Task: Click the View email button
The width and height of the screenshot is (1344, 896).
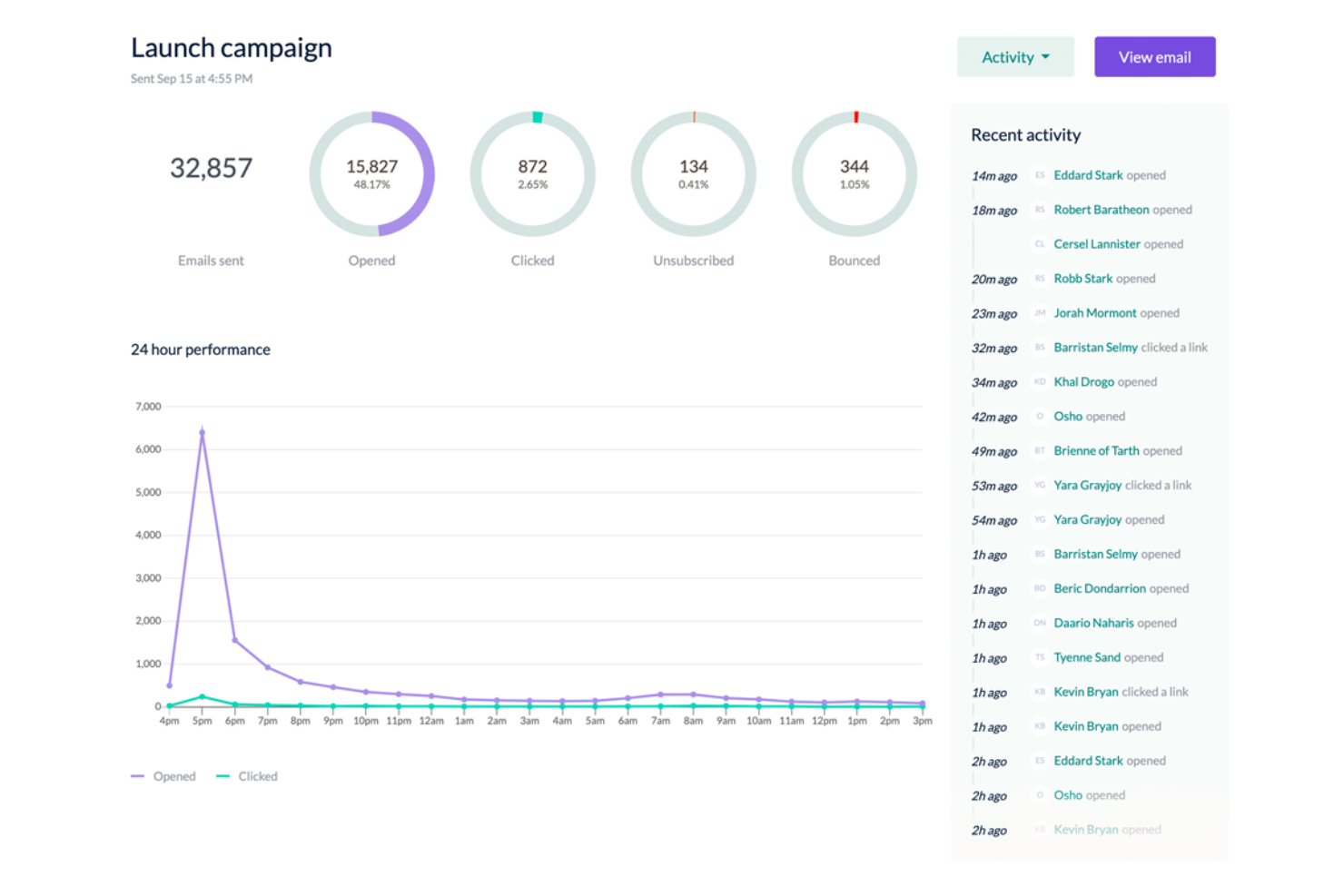Action: [1154, 56]
